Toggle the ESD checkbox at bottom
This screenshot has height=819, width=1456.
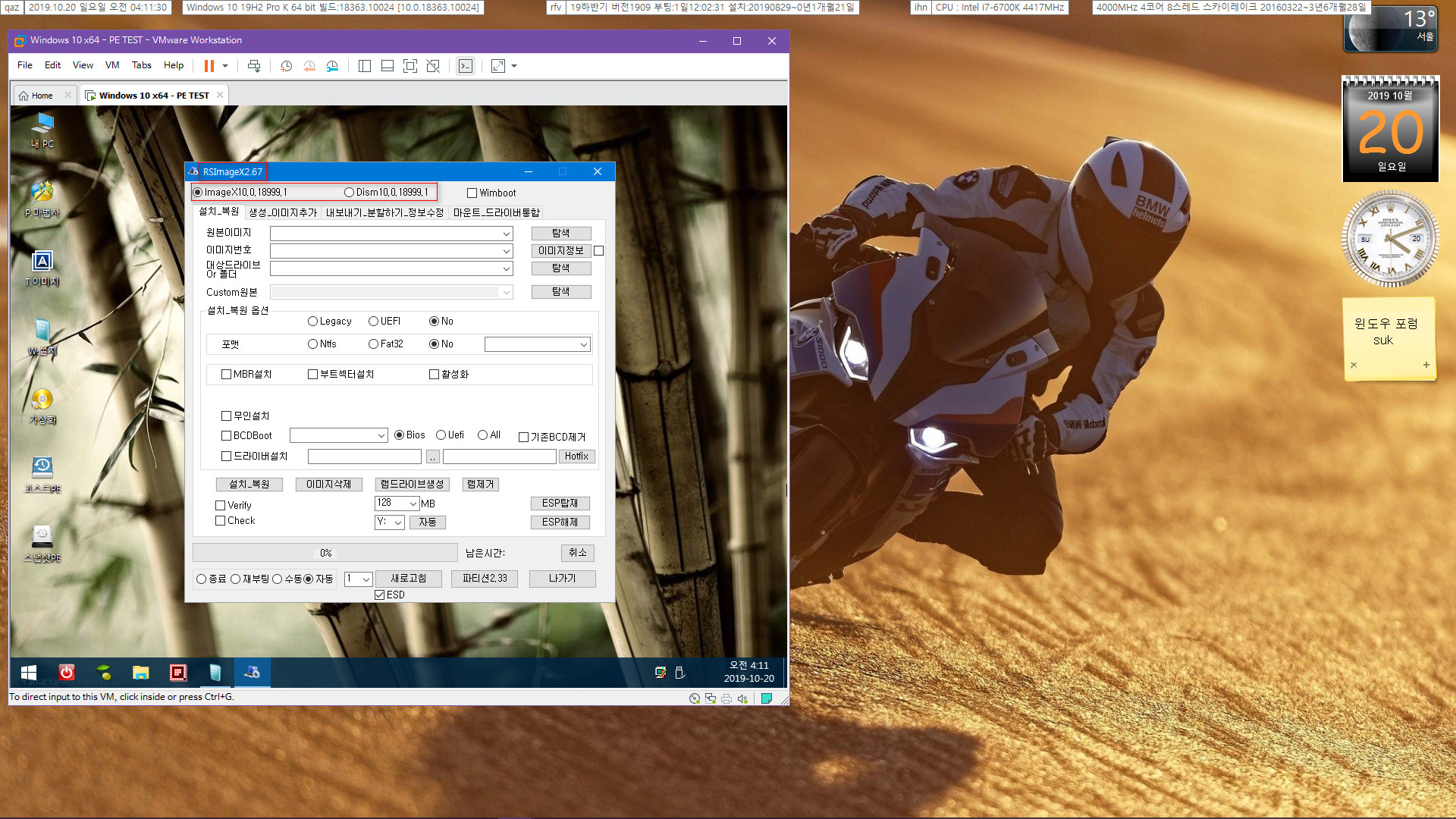pos(380,595)
